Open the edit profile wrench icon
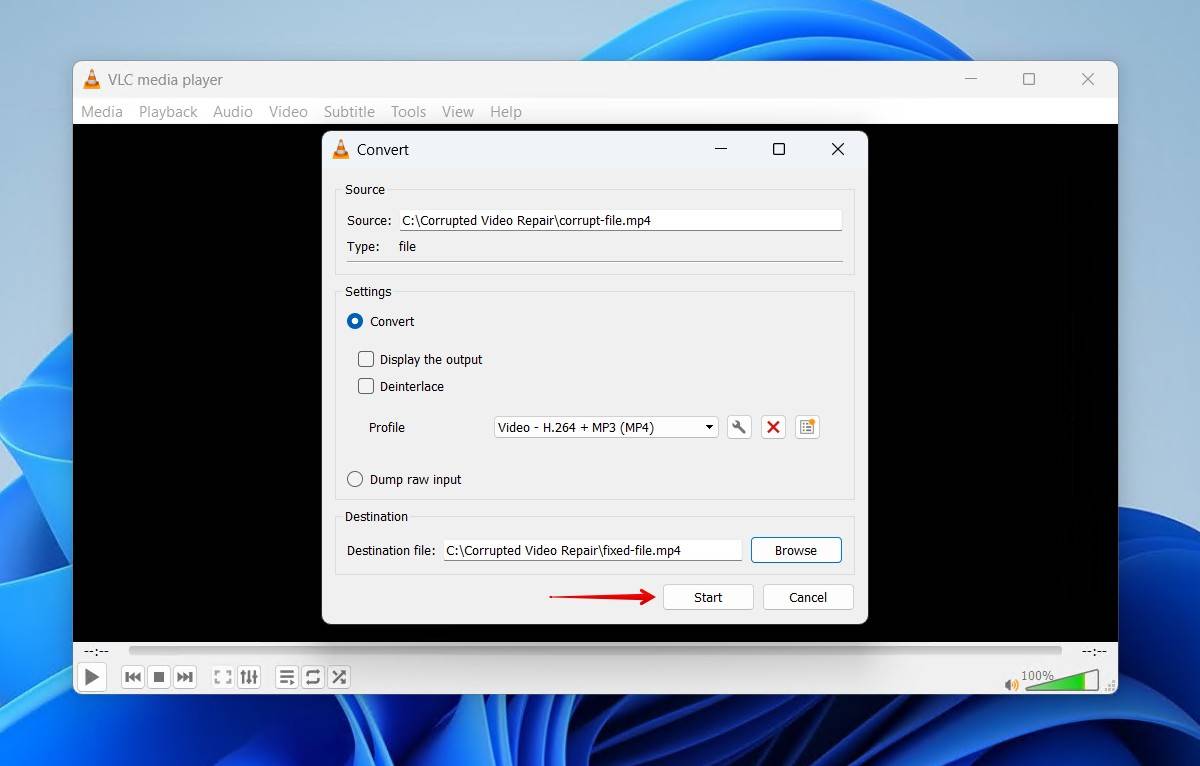The image size is (1200, 766). pyautogui.click(x=739, y=427)
